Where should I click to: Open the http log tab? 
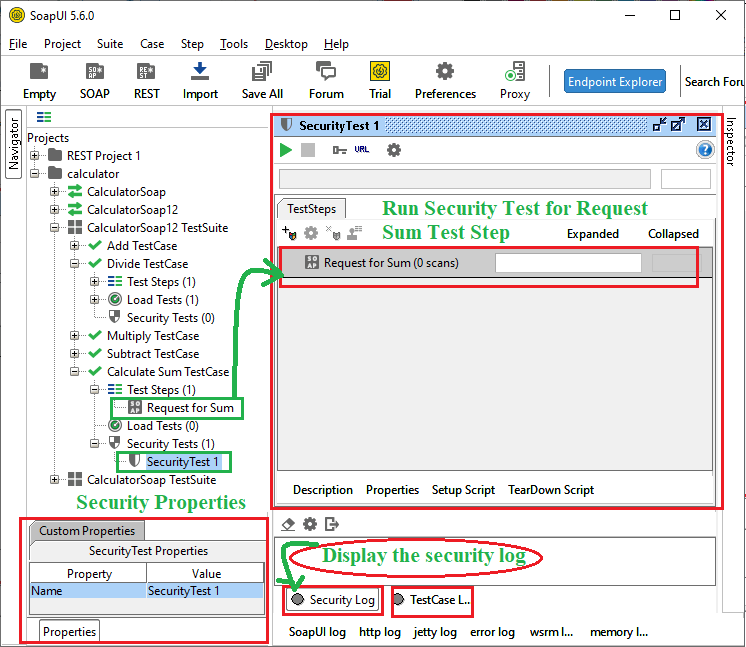pos(380,632)
